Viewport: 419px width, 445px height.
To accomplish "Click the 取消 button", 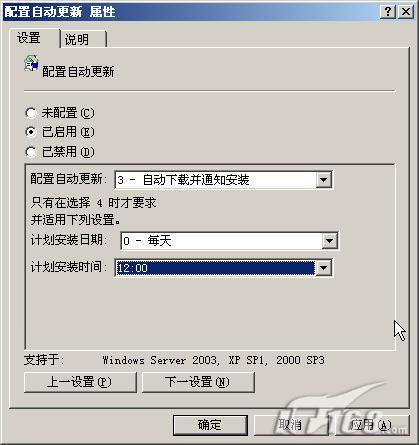I will pyautogui.click(x=291, y=425).
